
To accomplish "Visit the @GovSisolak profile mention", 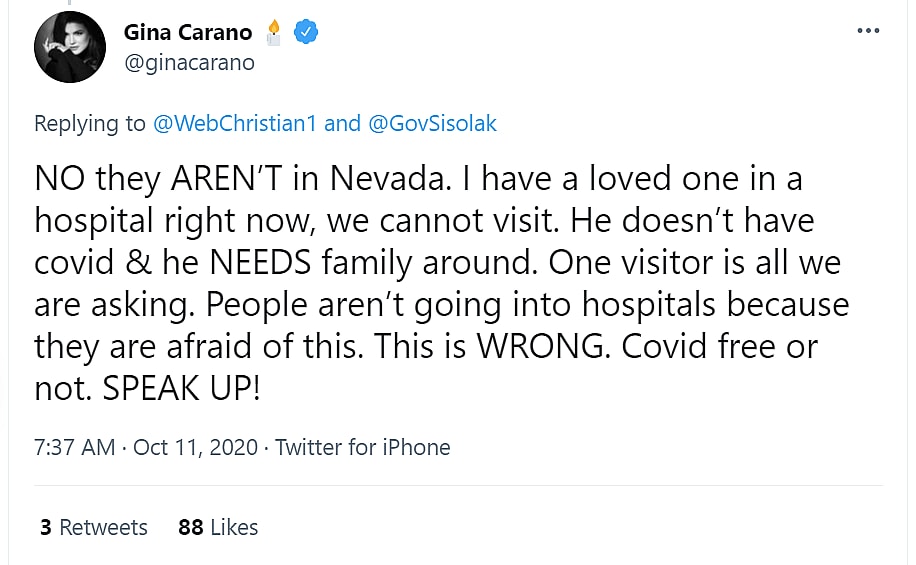I will pyautogui.click(x=432, y=123).
